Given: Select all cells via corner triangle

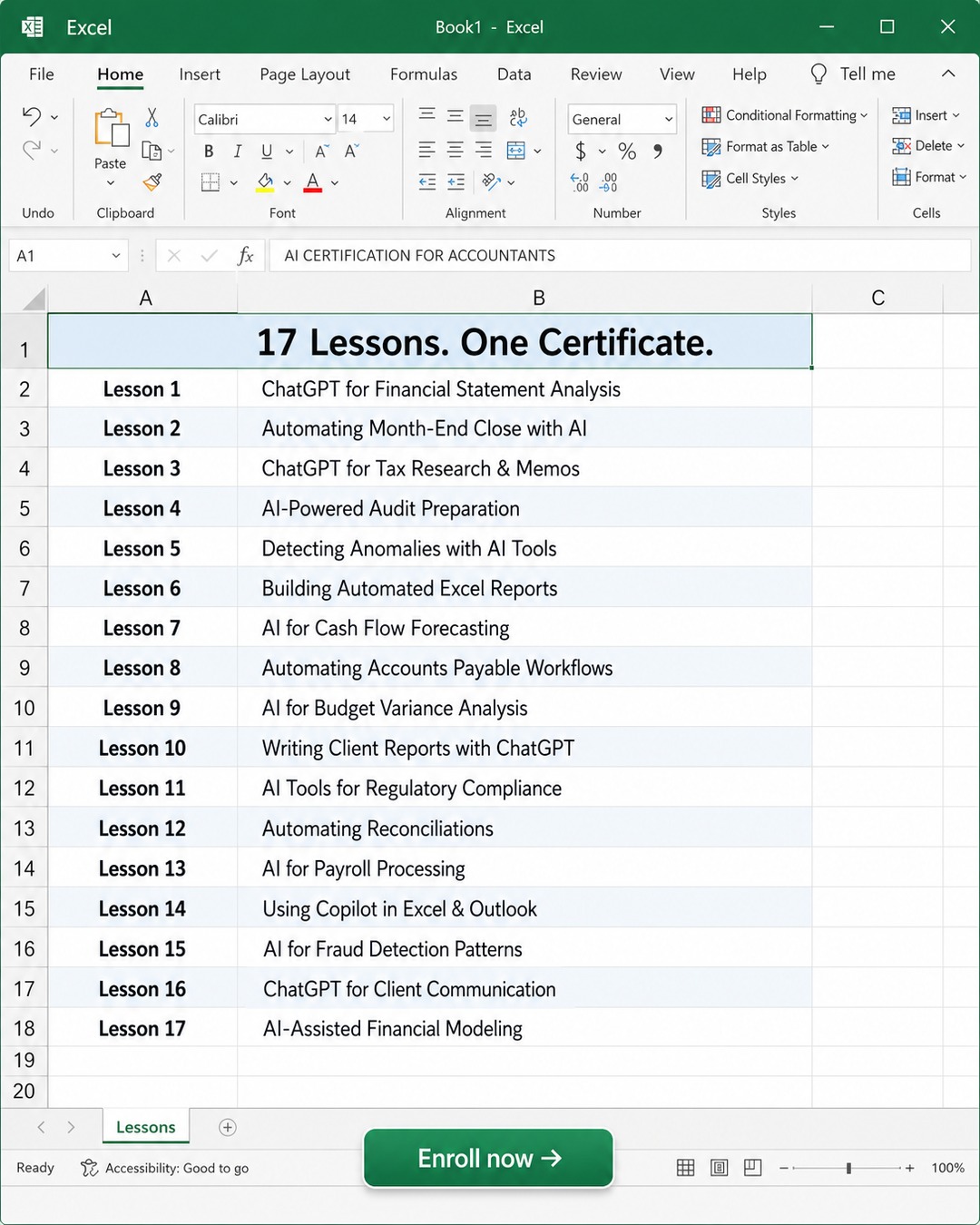Looking at the screenshot, I should (x=33, y=299).
